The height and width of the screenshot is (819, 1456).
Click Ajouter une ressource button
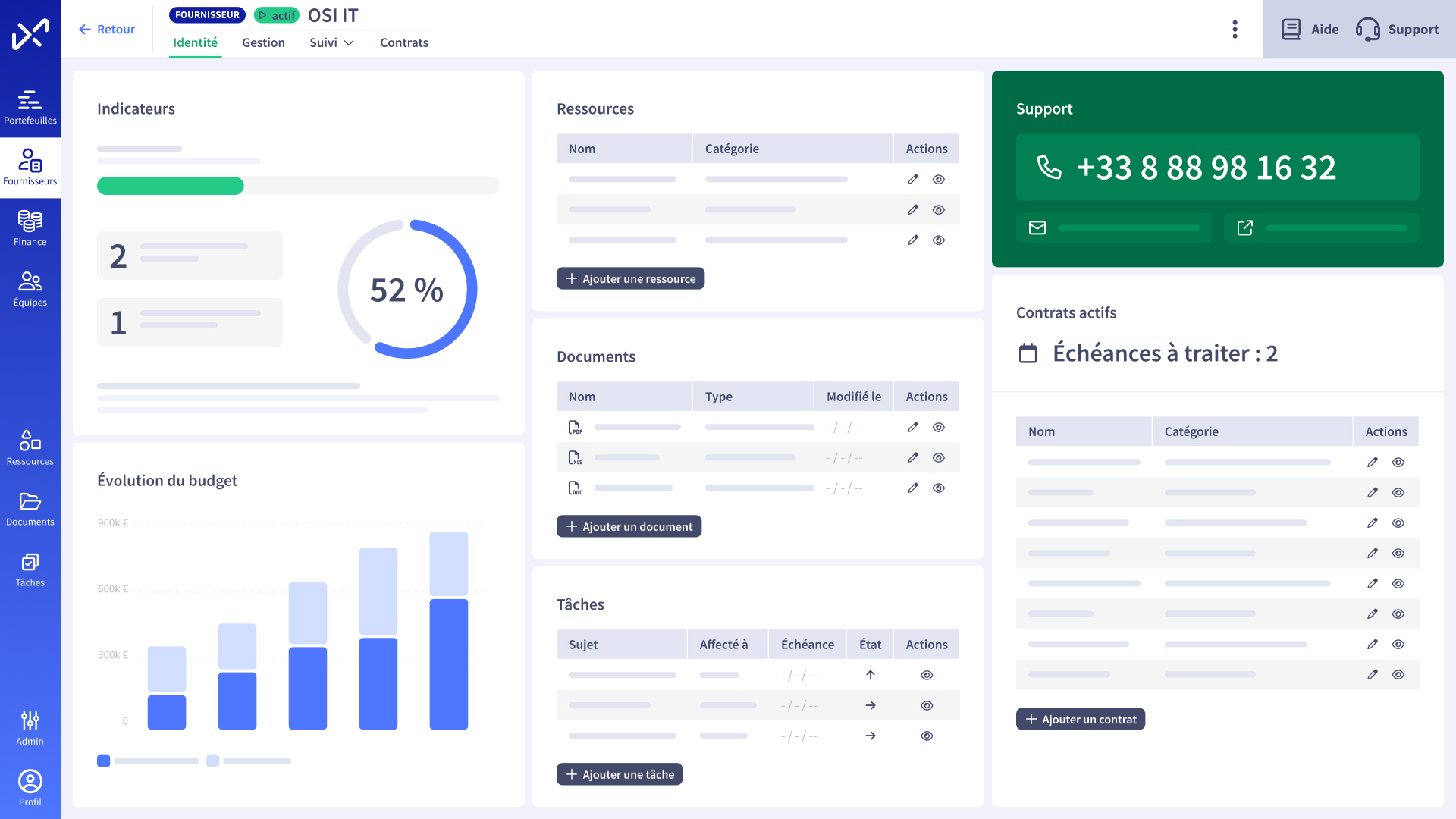point(630,279)
